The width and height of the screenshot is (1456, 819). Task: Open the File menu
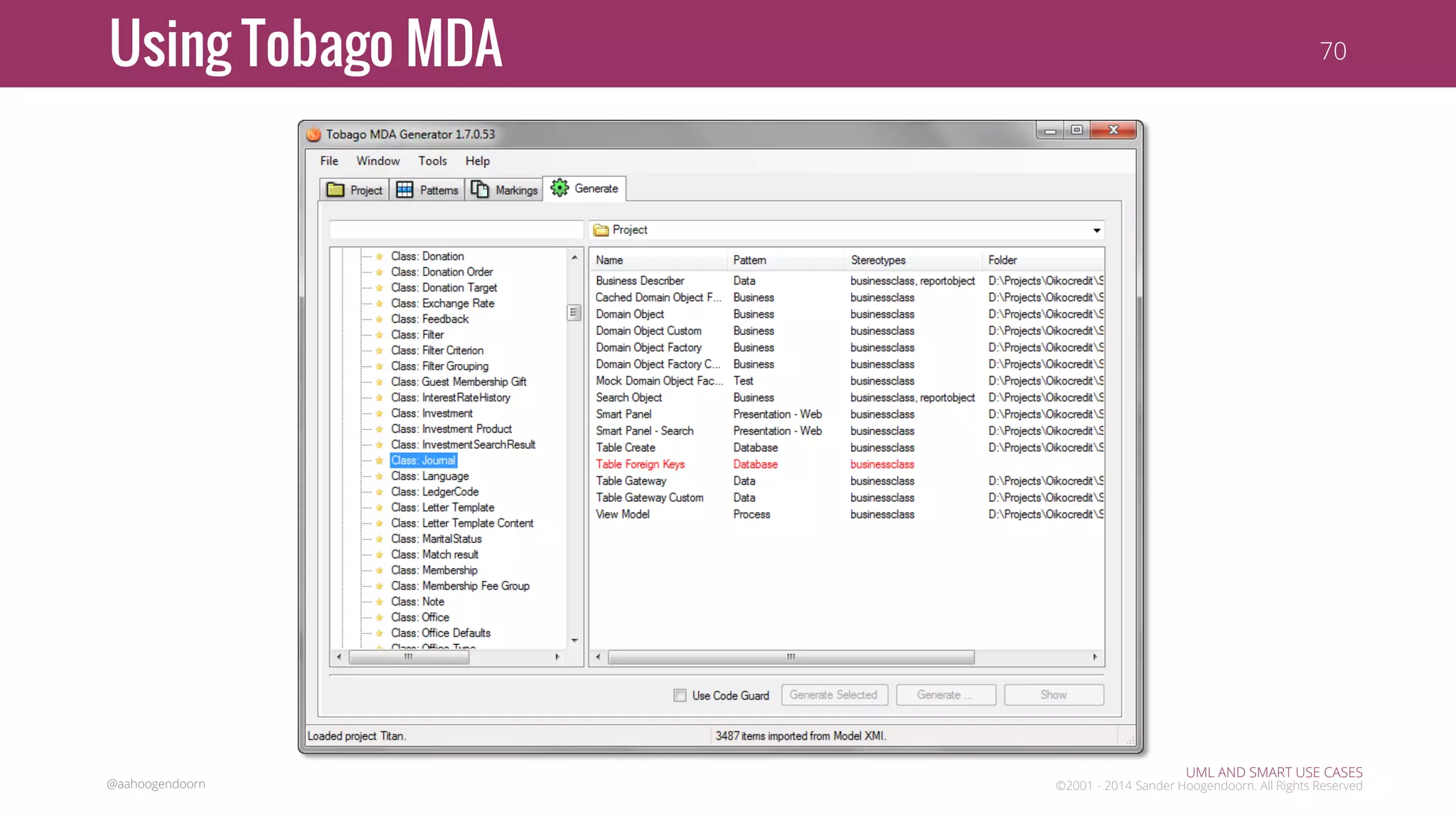tap(329, 161)
